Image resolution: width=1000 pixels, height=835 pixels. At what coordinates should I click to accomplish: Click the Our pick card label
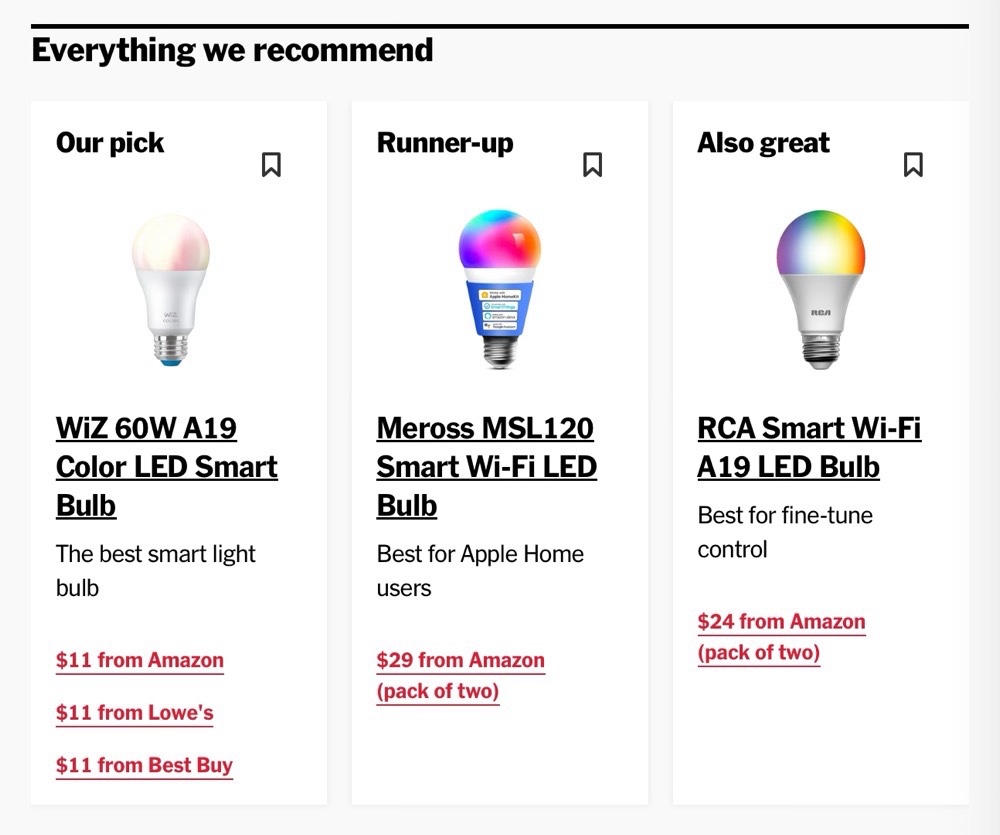[x=110, y=143]
